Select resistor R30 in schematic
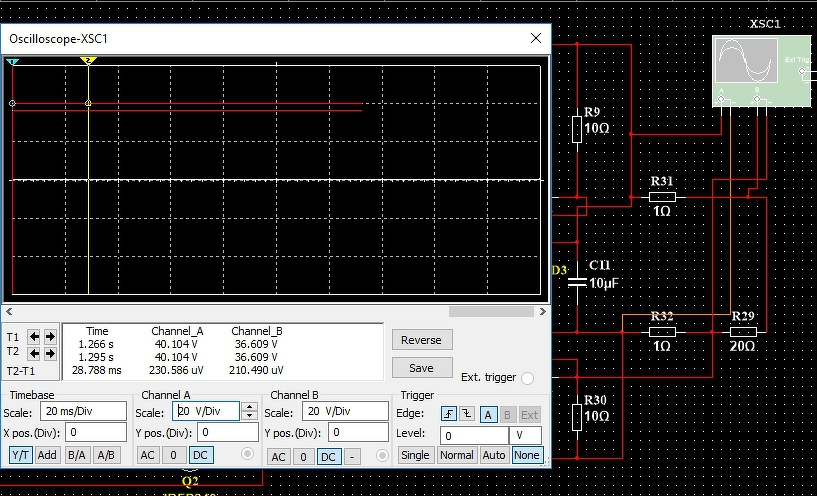The height and width of the screenshot is (496, 817). click(577, 417)
